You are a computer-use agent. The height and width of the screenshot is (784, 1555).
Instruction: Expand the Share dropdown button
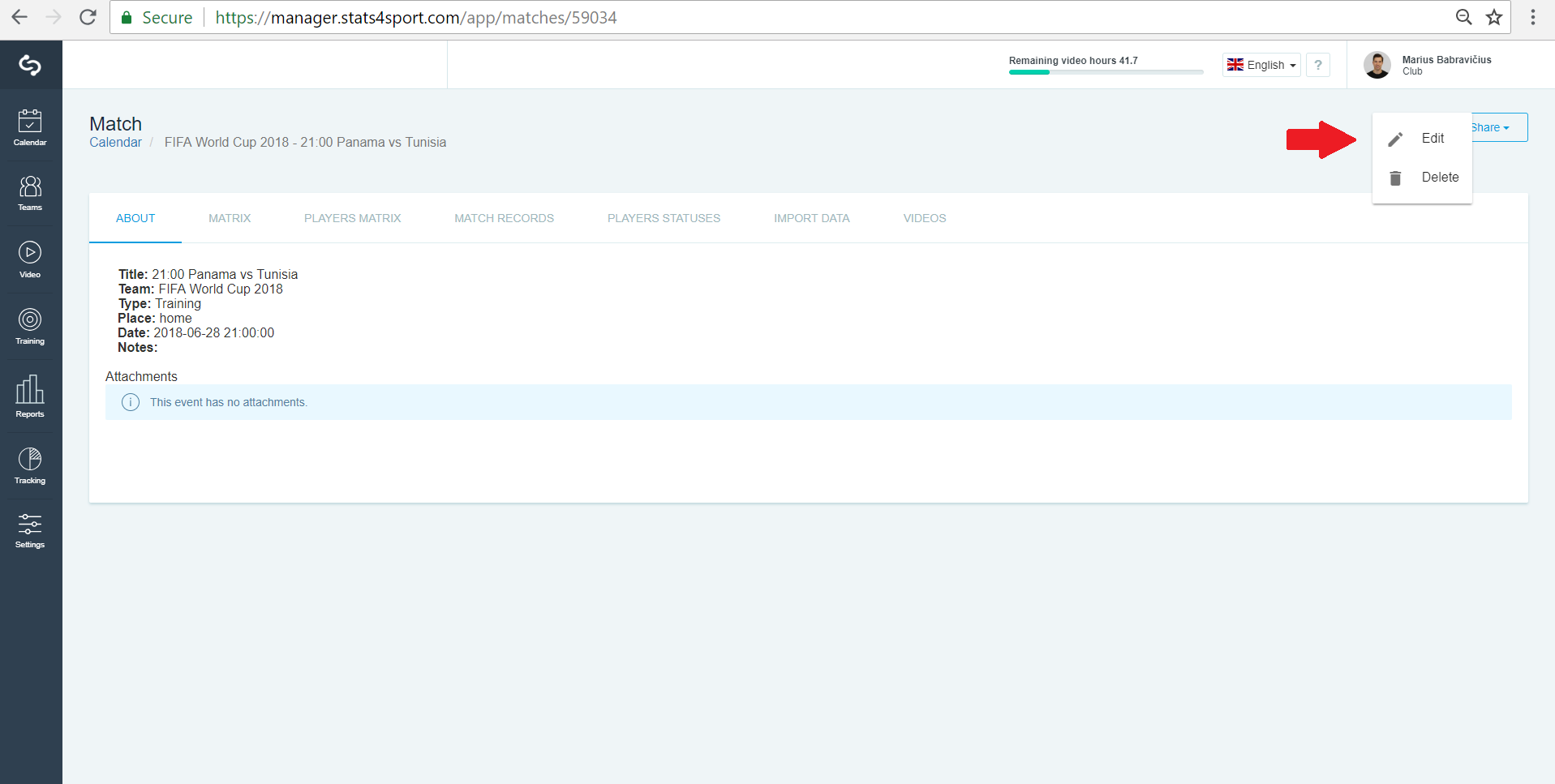1499,127
